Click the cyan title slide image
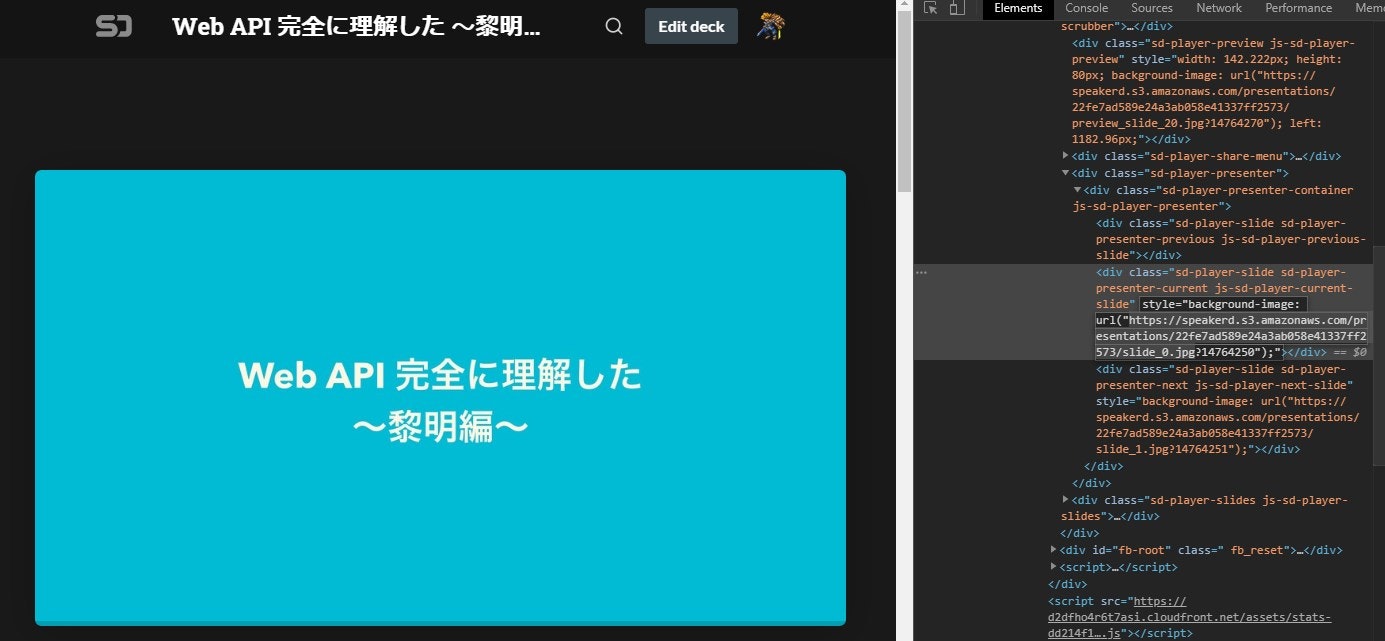The image size is (1385, 641). coord(440,397)
